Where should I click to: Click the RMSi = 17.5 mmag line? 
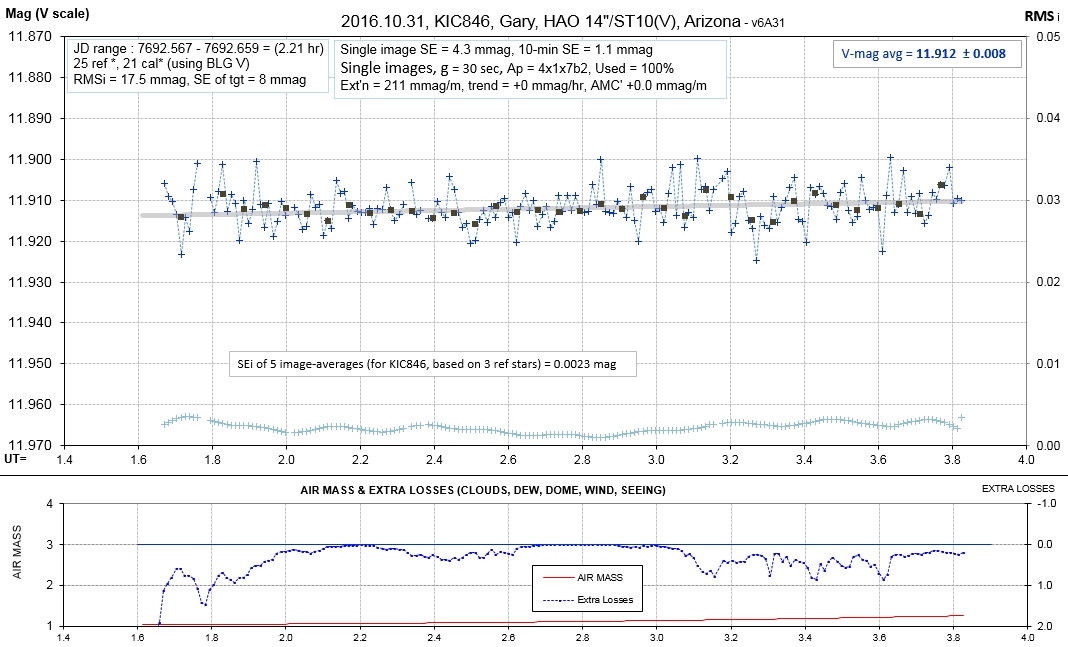[x=189, y=80]
